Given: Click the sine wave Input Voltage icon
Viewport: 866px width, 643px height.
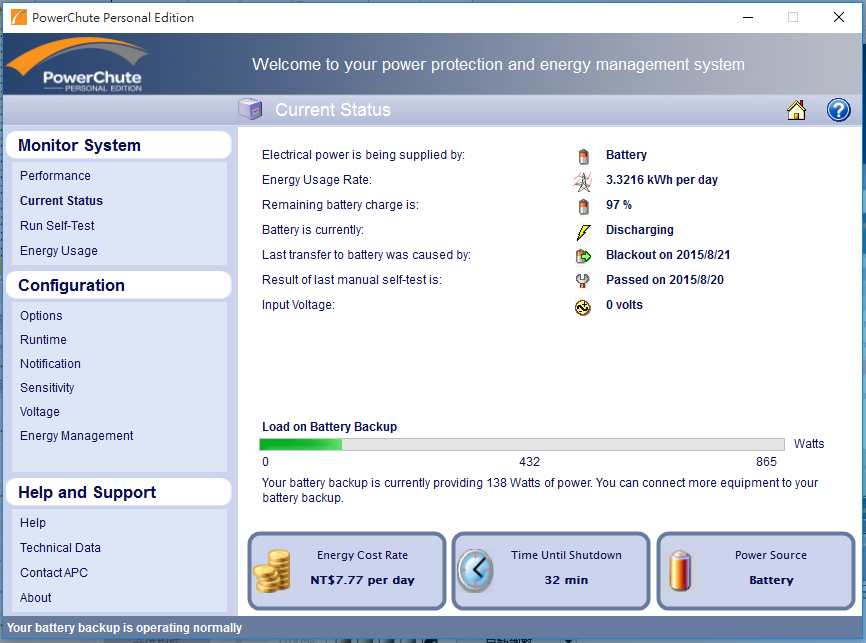Looking at the screenshot, I should [x=583, y=307].
